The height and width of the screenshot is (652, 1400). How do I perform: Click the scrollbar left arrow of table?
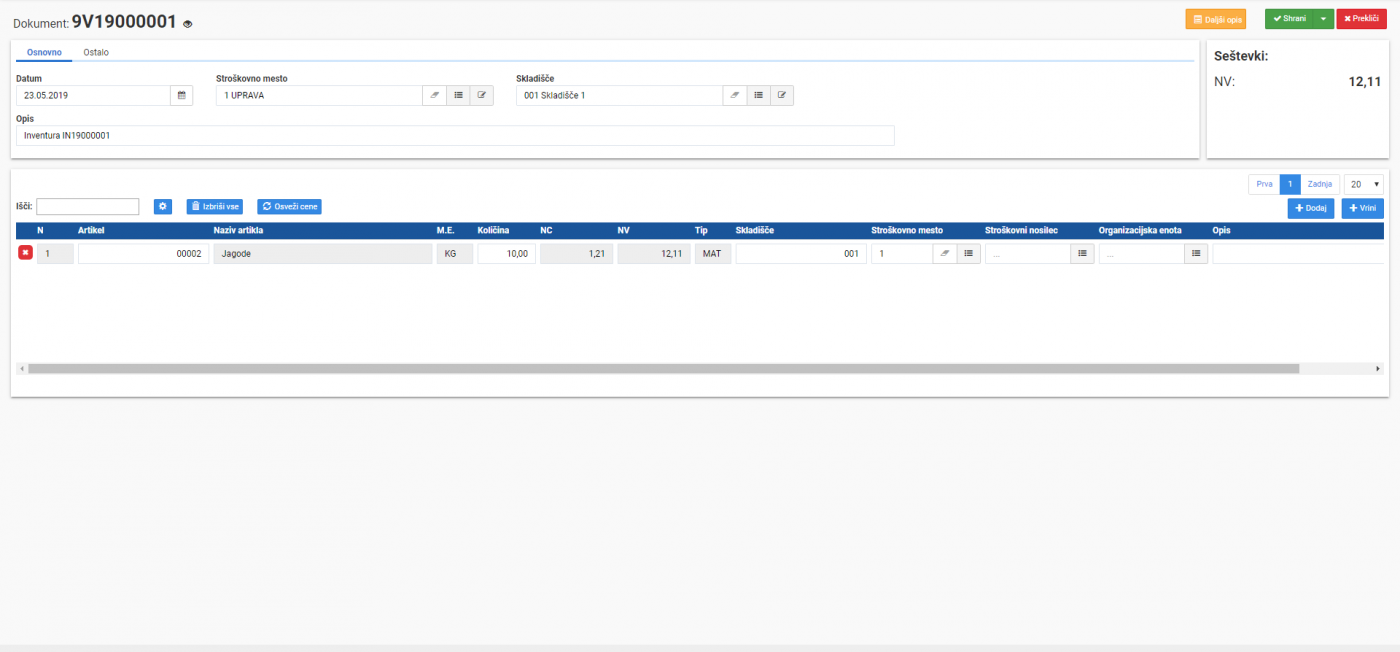21,368
